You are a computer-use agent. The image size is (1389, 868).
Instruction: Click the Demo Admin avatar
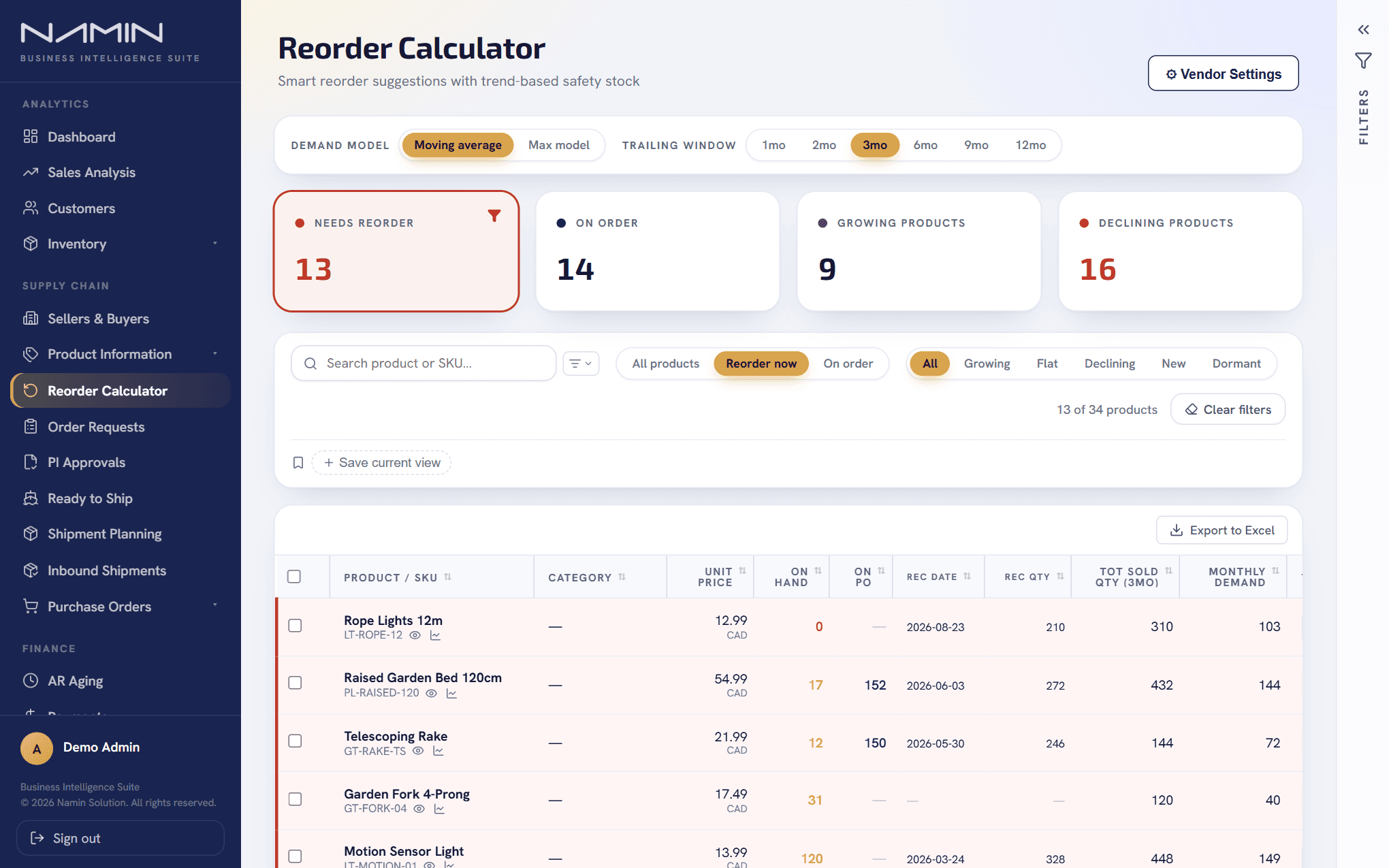[x=37, y=748]
